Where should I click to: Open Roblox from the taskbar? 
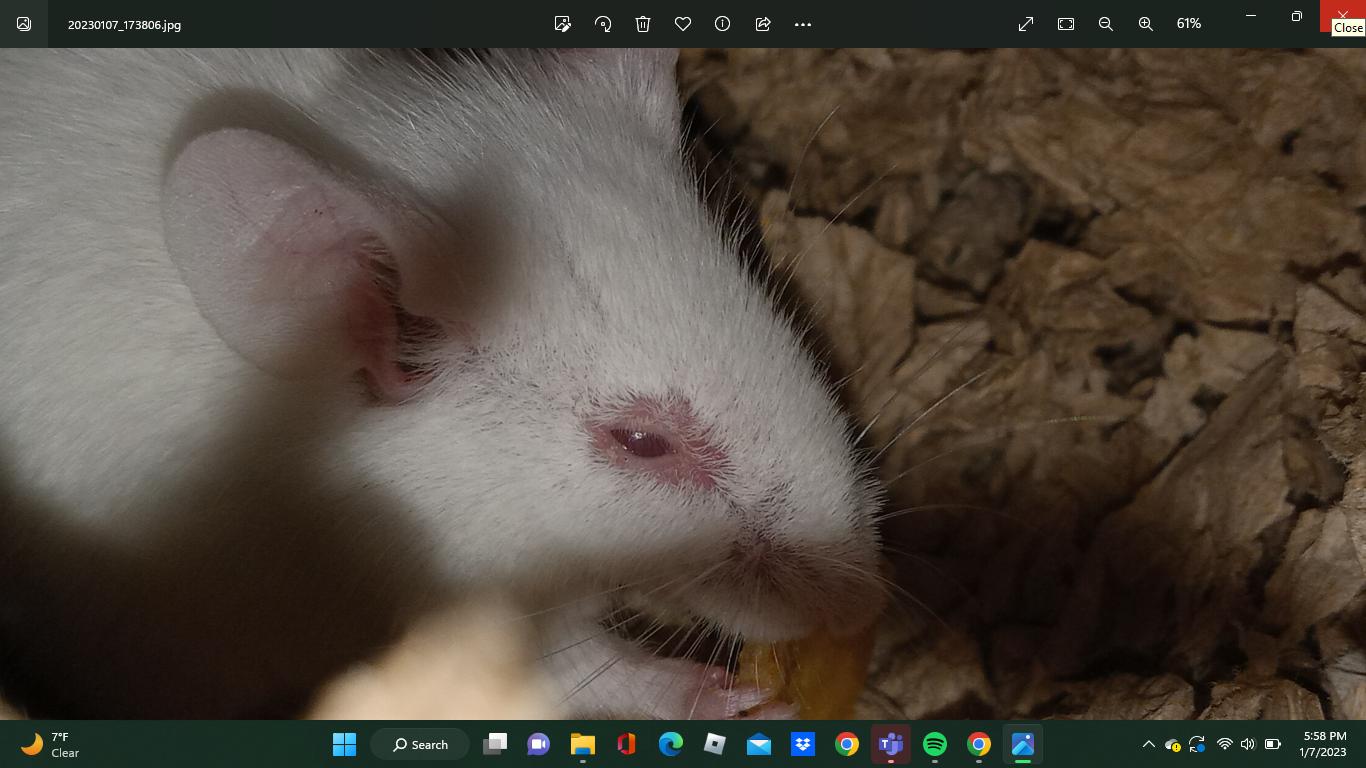[x=715, y=744]
